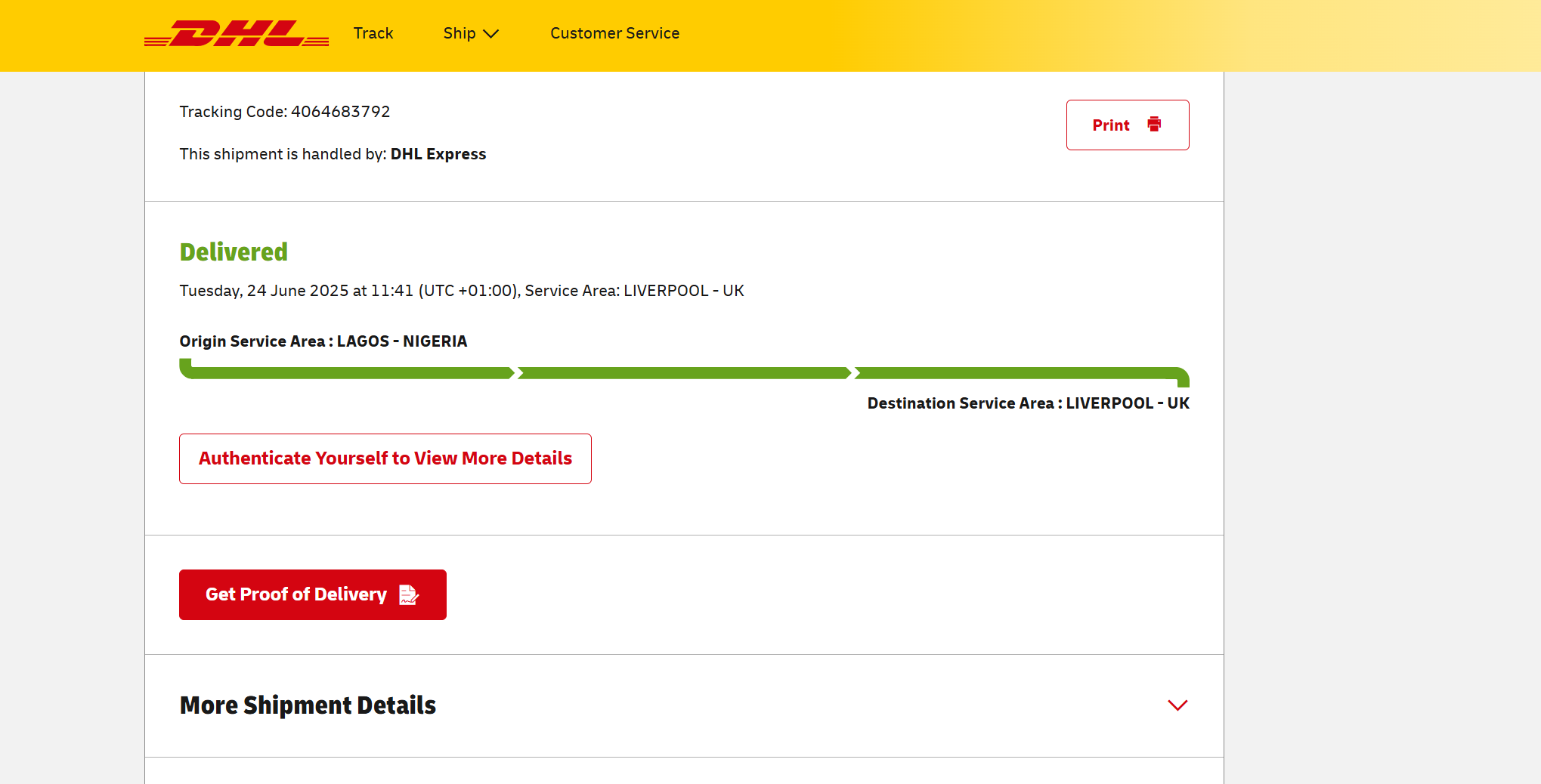Expand More Shipment Details chevron
Viewport: 1541px width, 784px height.
tap(1177, 705)
